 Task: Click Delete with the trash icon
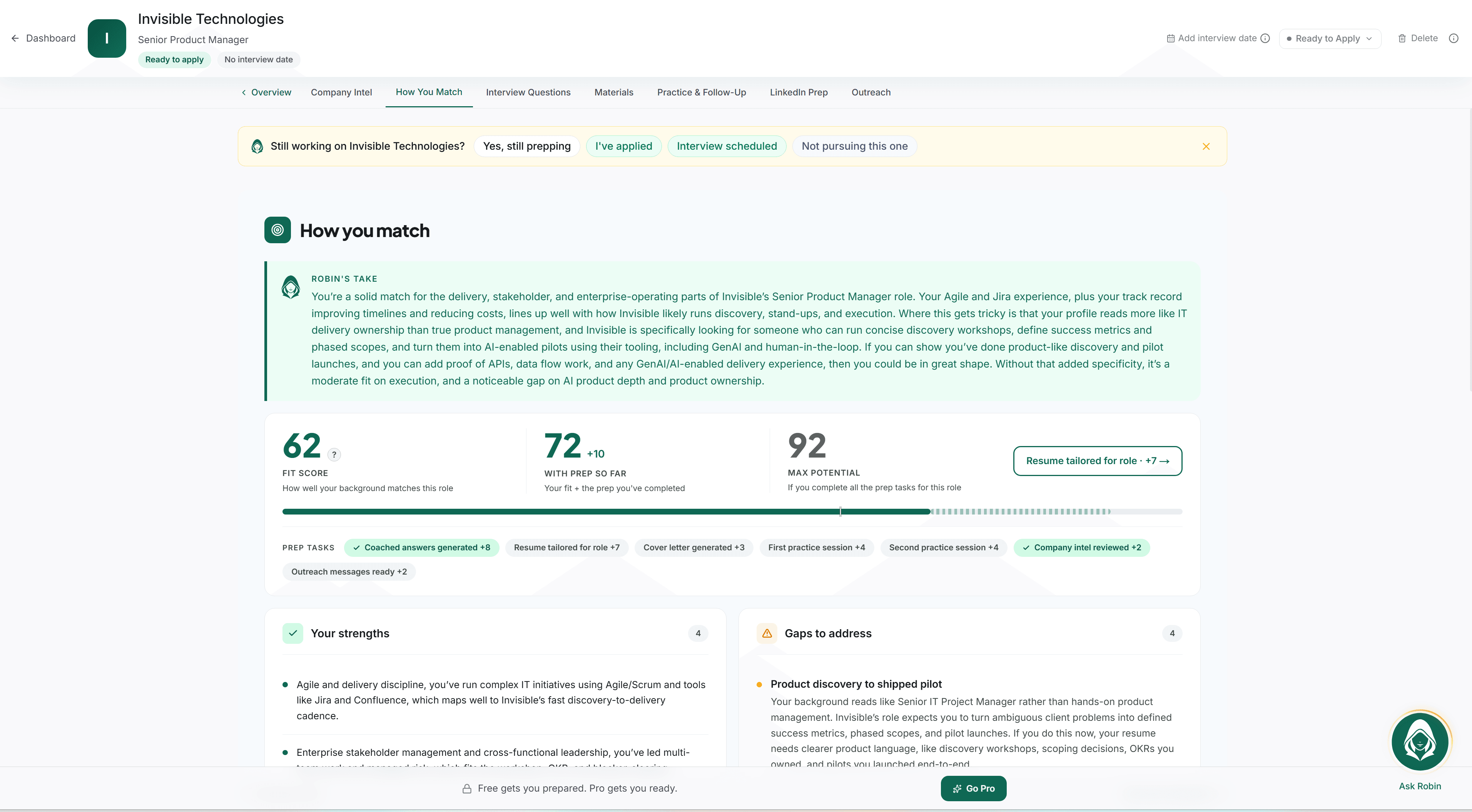click(1418, 38)
